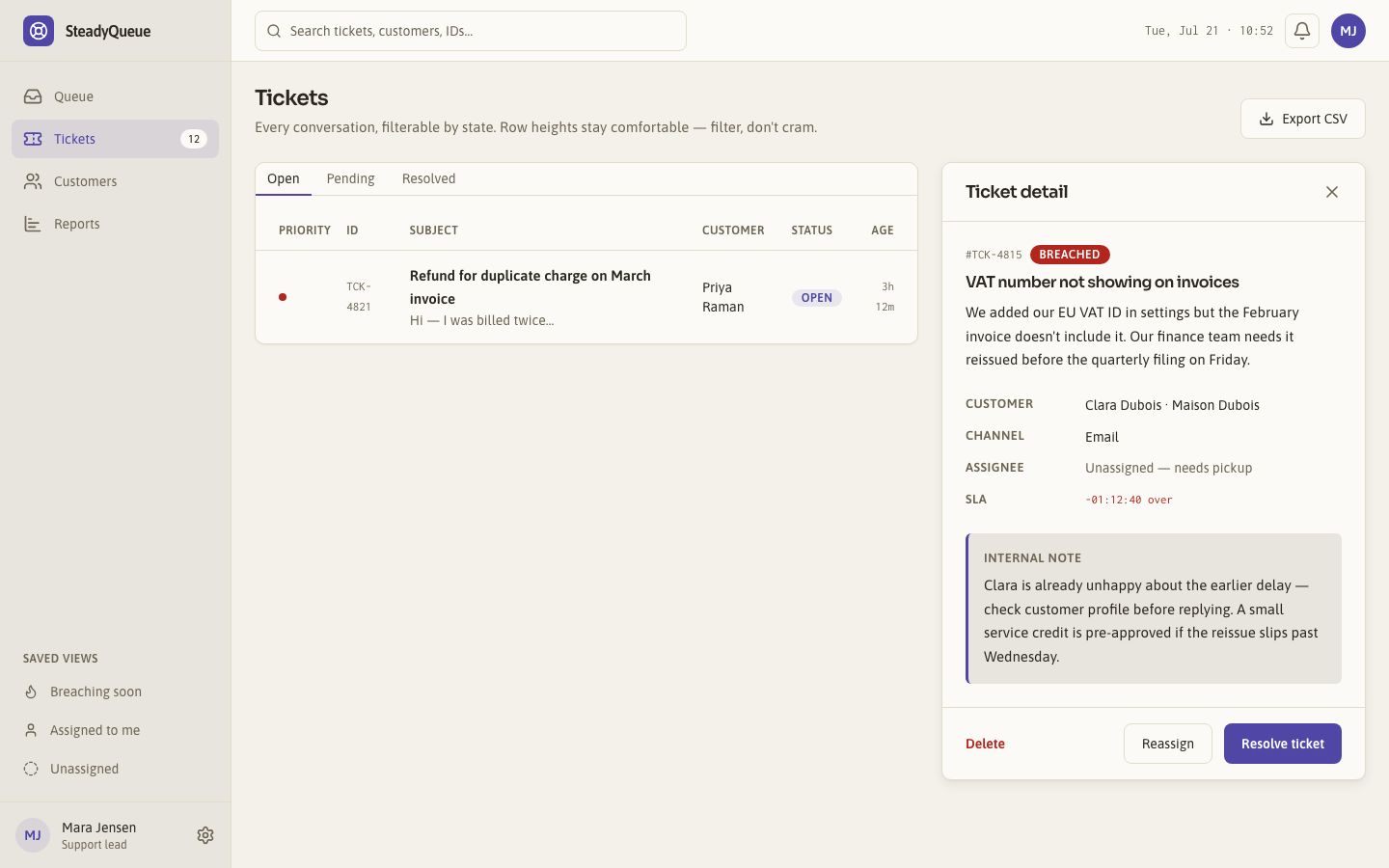Click the SLA value -01:12:40 over
This screenshot has height=868, width=1389.
(x=1129, y=500)
